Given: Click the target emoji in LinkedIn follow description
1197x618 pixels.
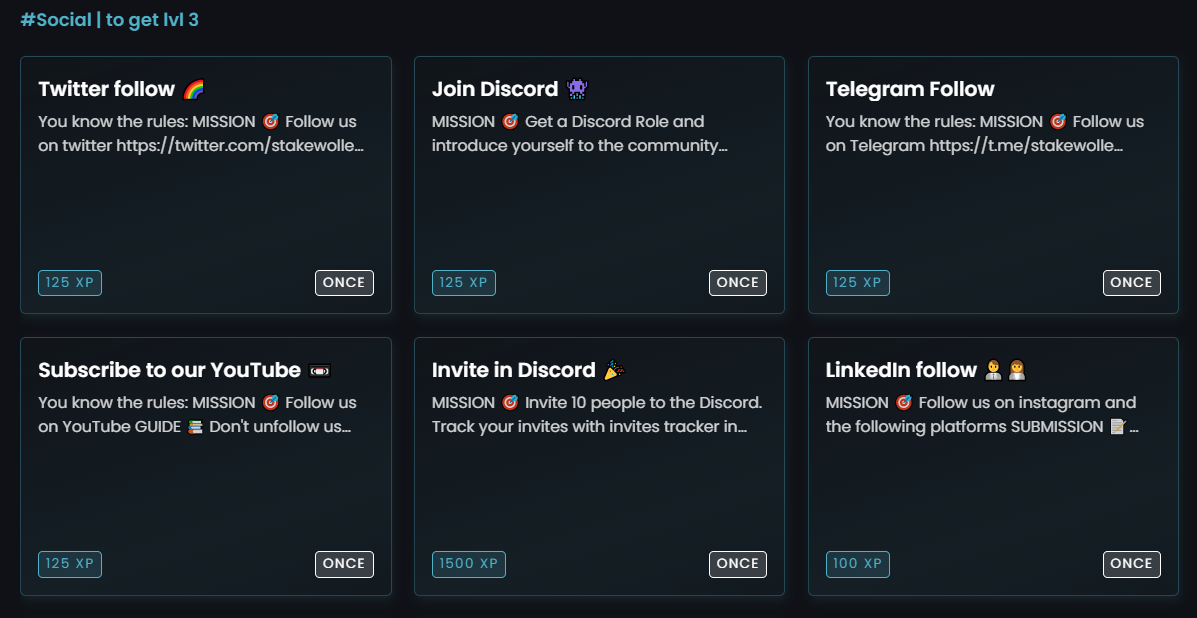Looking at the screenshot, I should [904, 402].
